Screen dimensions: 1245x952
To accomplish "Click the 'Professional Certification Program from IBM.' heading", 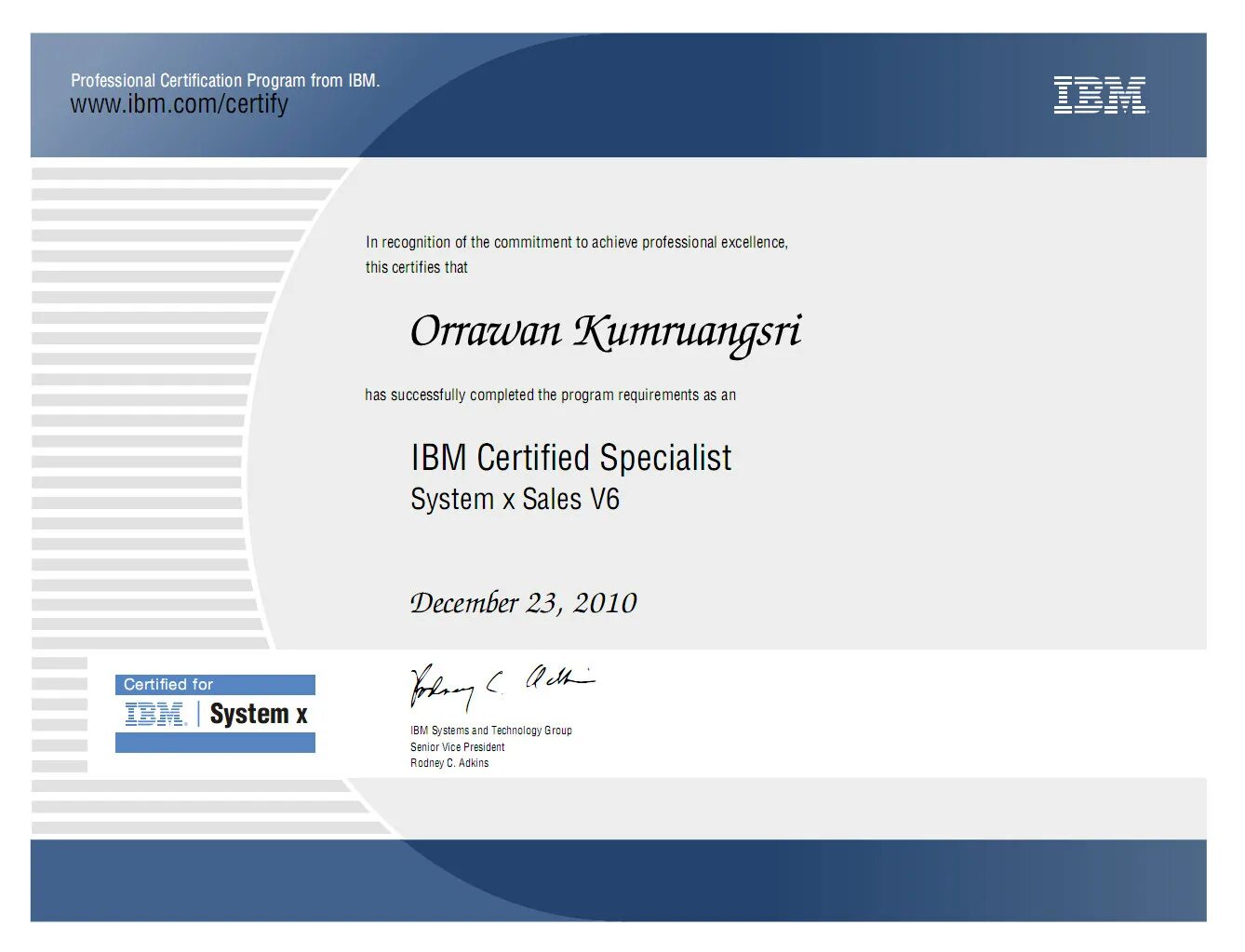I will 225,80.
